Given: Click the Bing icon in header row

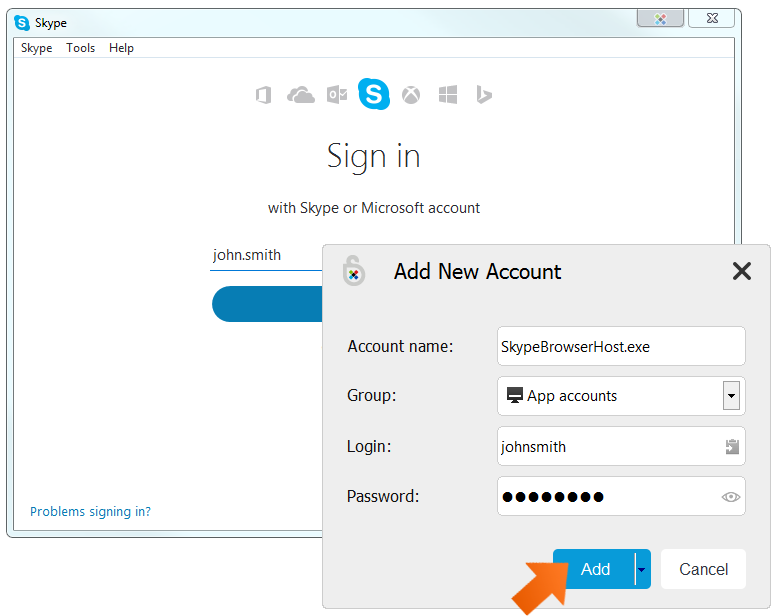Looking at the screenshot, I should (x=483, y=94).
